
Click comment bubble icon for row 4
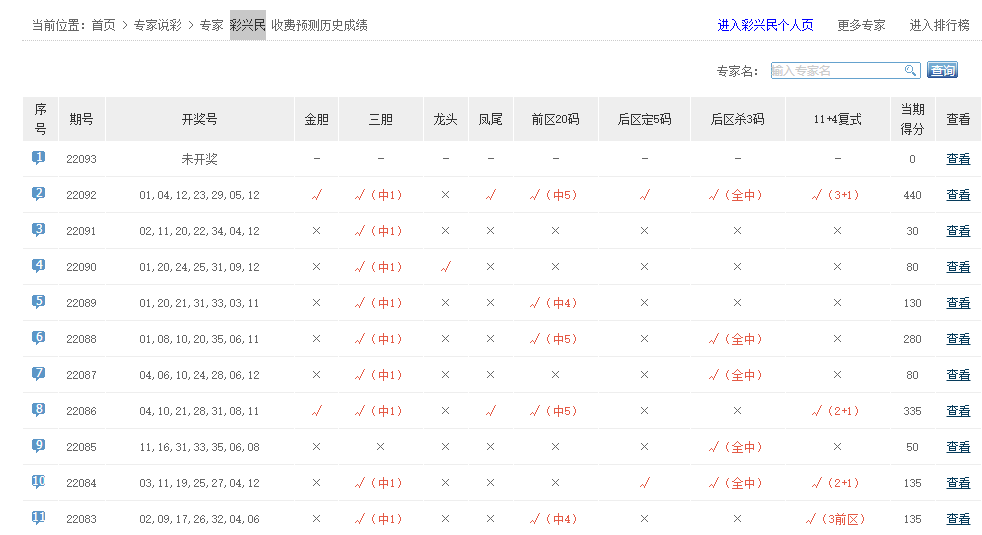point(39,266)
